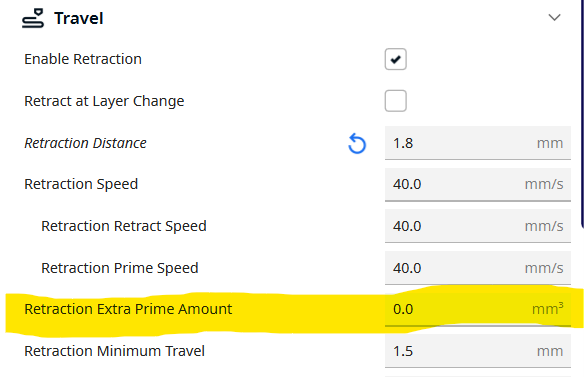Reset Retraction Distance with the revert arrow
The image size is (588, 377).
click(x=357, y=144)
